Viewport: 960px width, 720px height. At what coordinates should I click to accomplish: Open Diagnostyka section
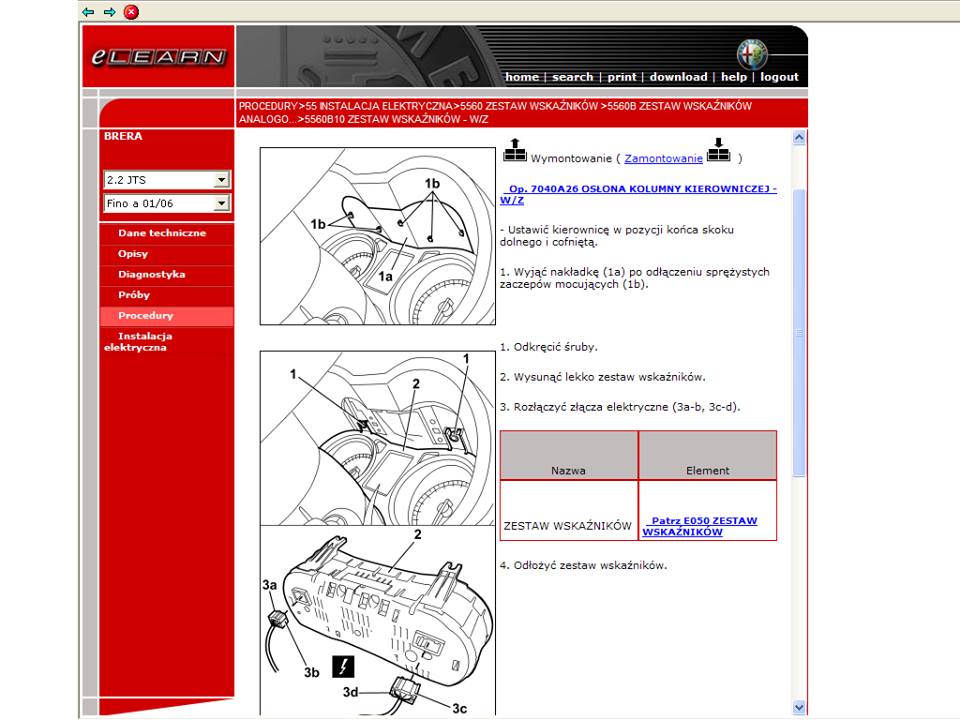151,274
